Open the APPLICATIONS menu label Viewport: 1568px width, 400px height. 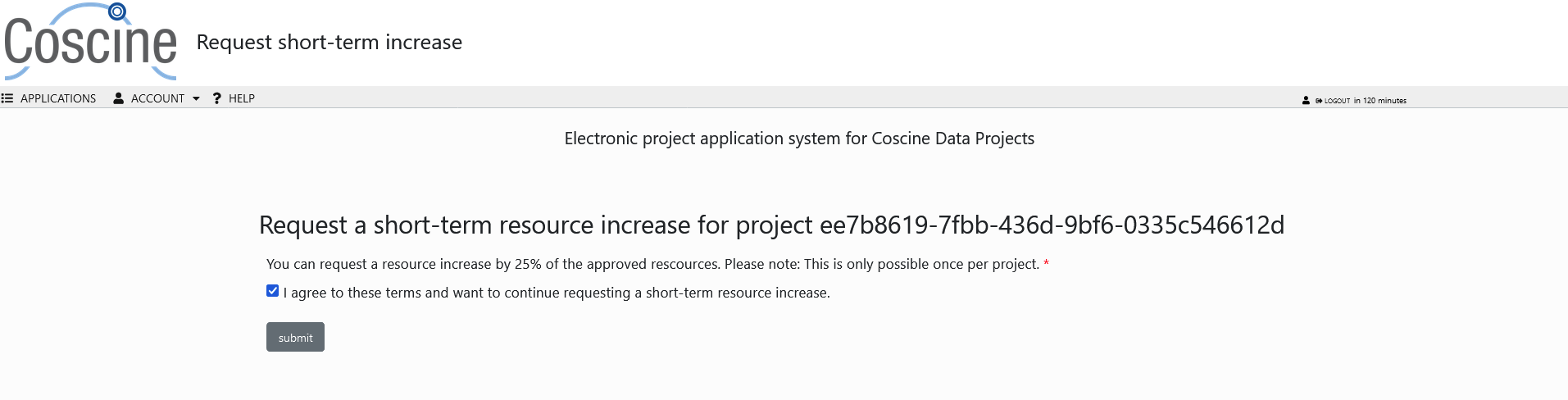tap(58, 98)
